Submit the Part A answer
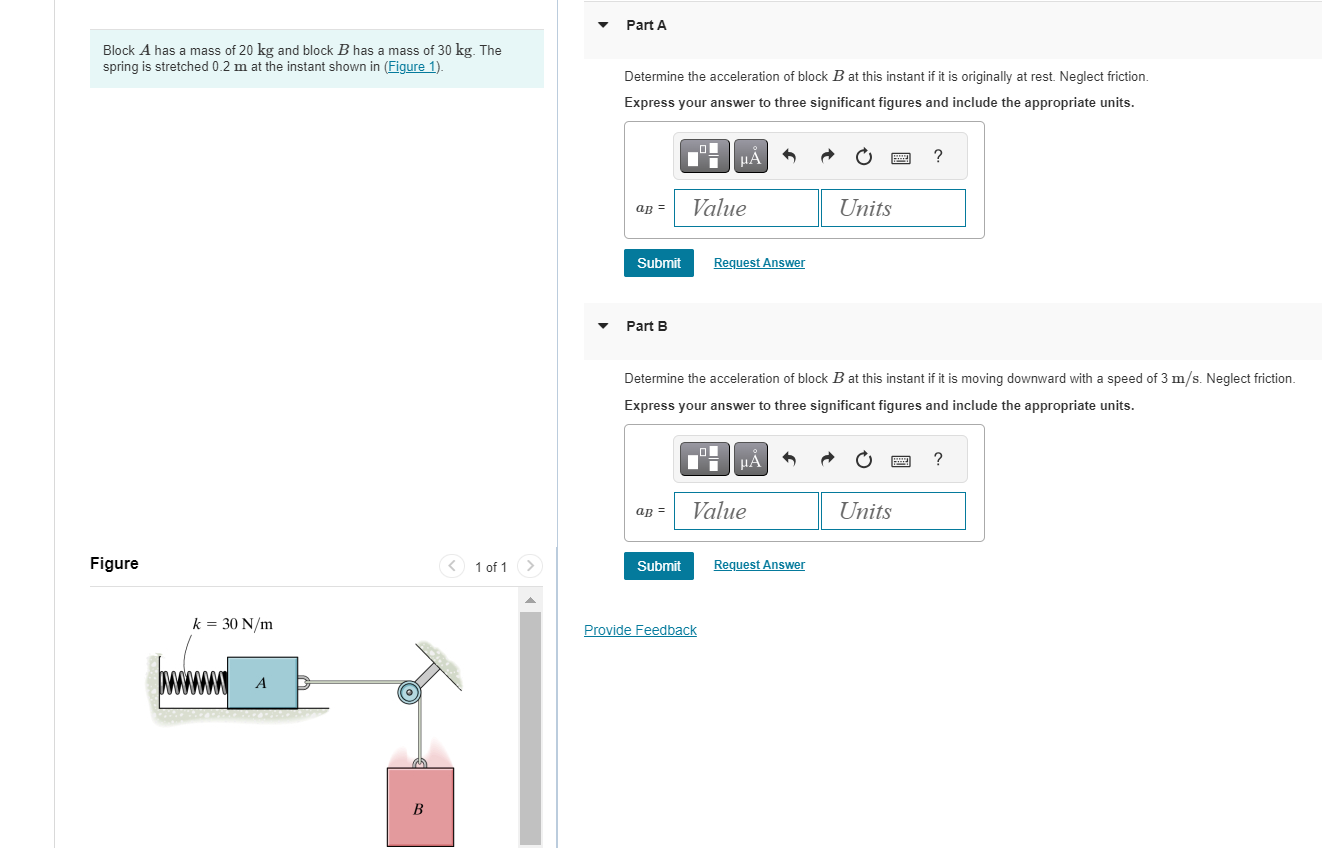1322x848 pixels. click(658, 262)
